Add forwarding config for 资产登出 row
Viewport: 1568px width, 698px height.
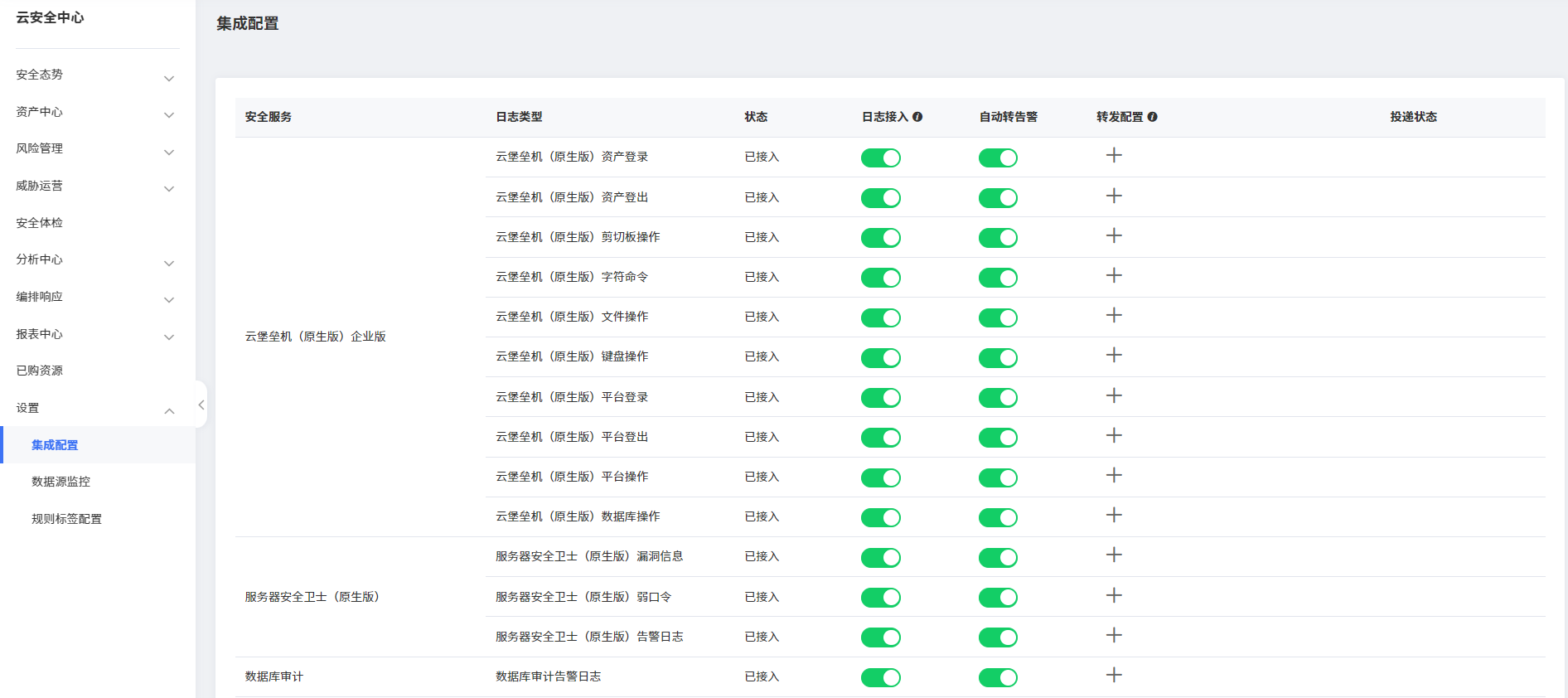1114,196
